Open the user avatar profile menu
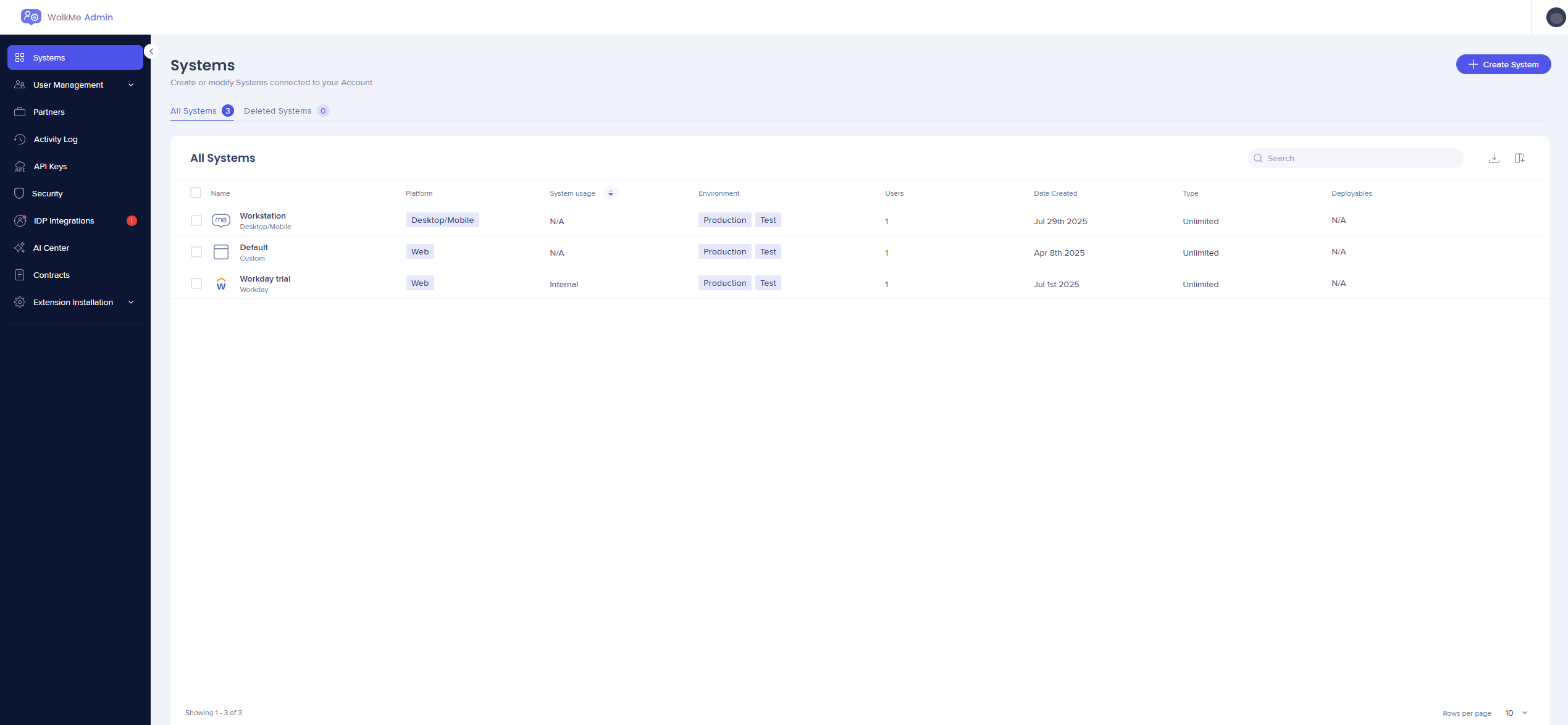This screenshot has height=725, width=1568. tap(1555, 17)
